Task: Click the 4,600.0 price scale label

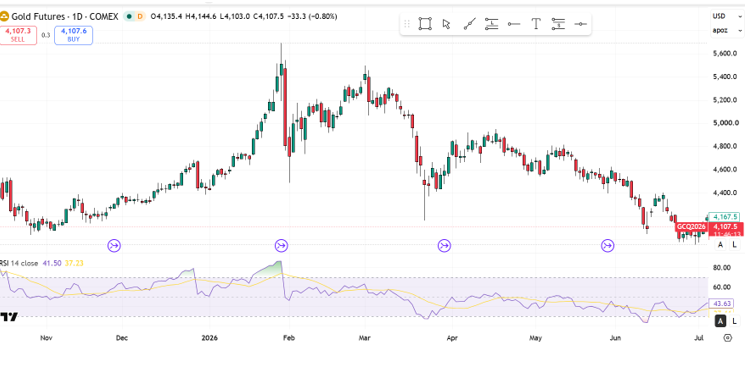Action: pyautogui.click(x=725, y=170)
